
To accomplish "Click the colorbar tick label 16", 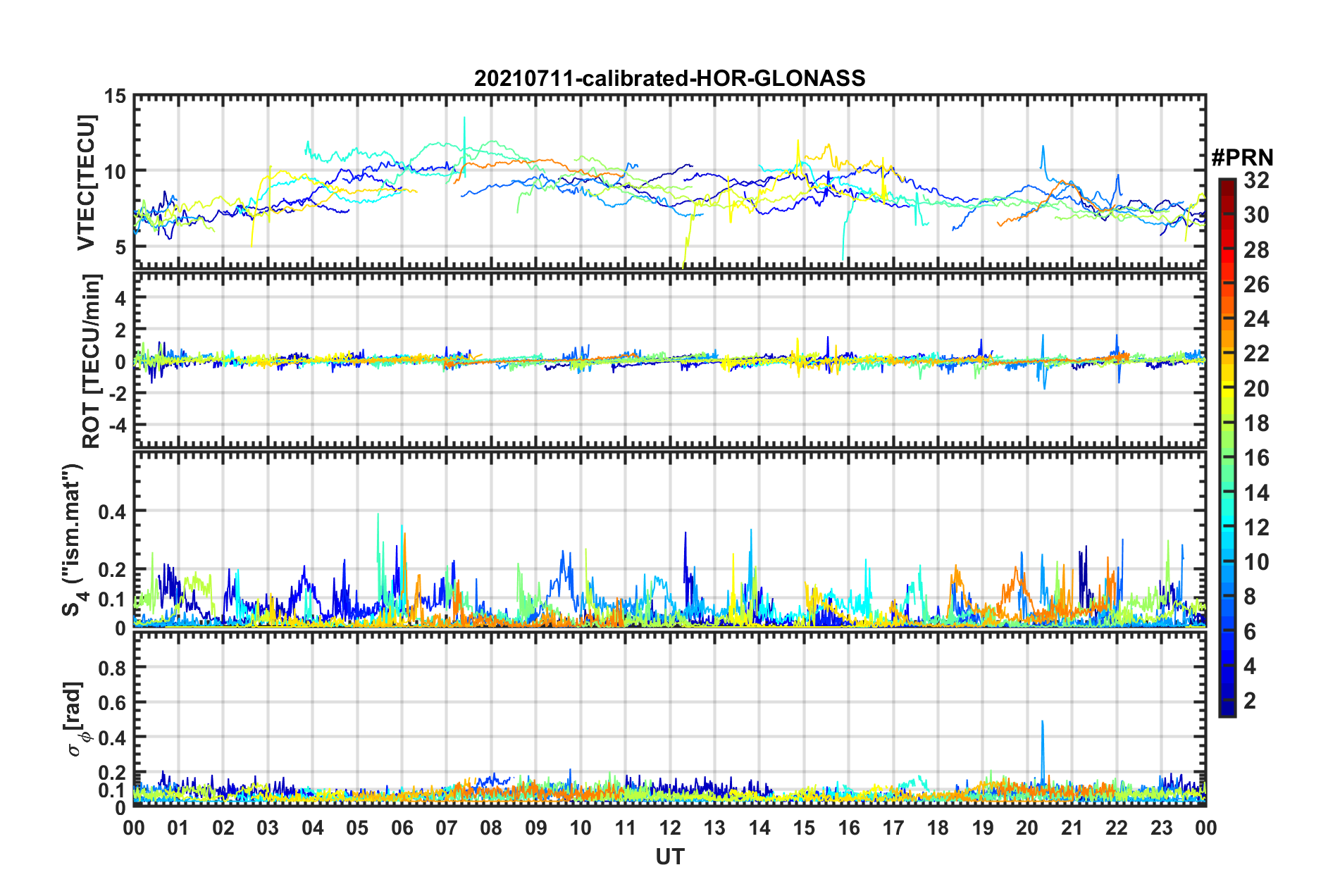I will click(1256, 458).
